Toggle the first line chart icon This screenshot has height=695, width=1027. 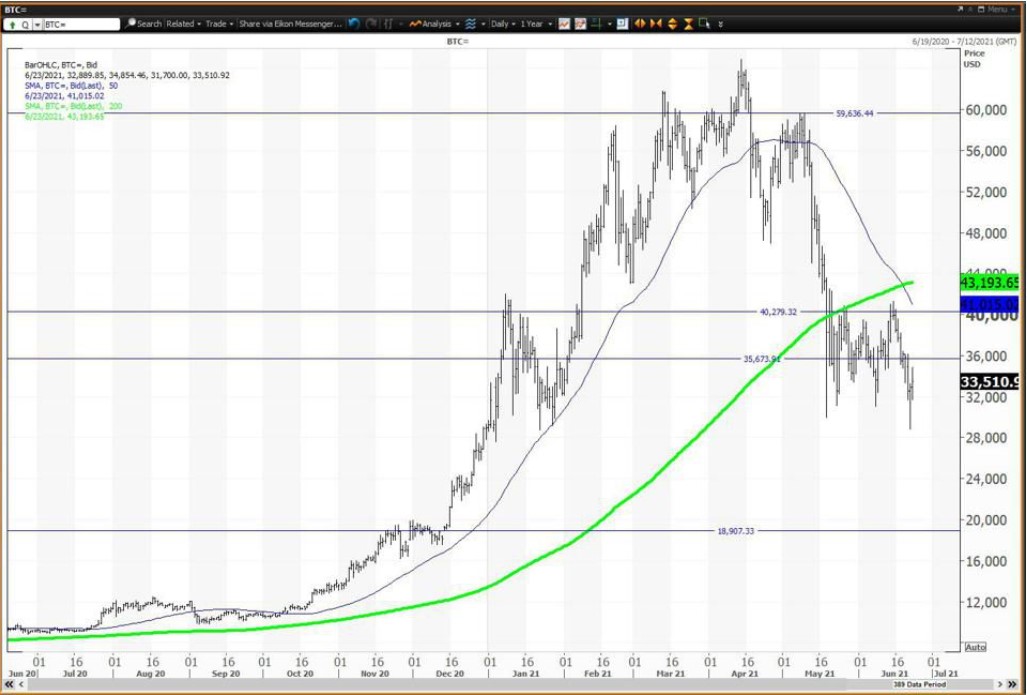[x=564, y=23]
